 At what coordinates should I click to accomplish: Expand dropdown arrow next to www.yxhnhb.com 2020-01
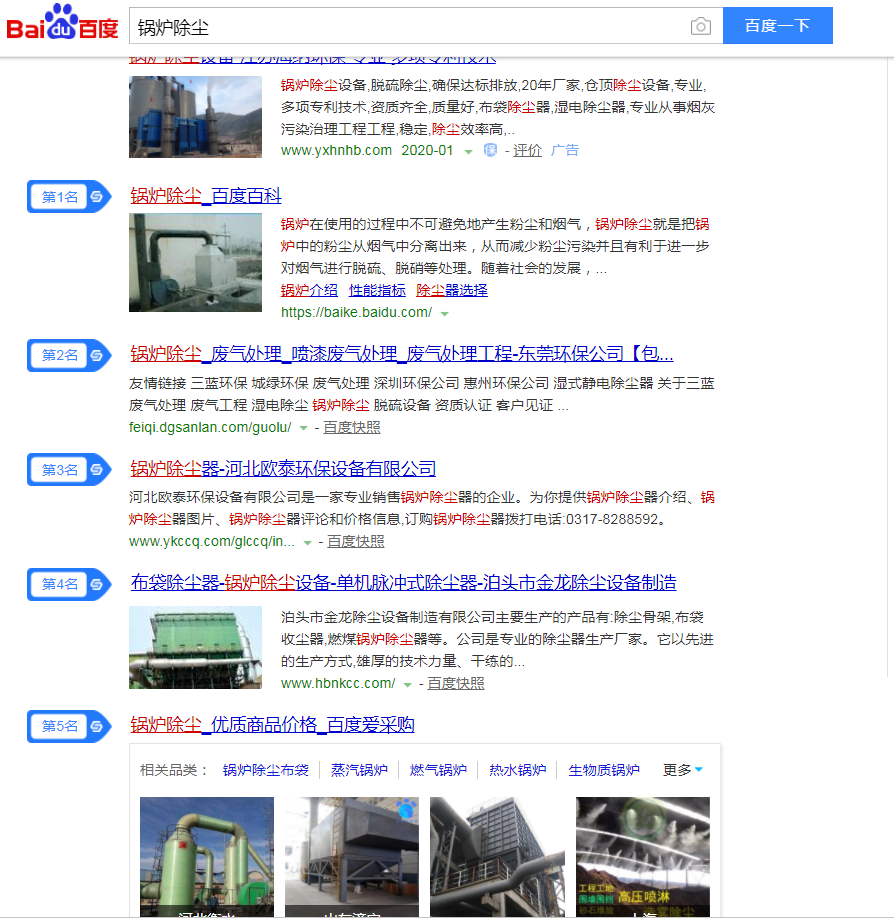point(468,152)
